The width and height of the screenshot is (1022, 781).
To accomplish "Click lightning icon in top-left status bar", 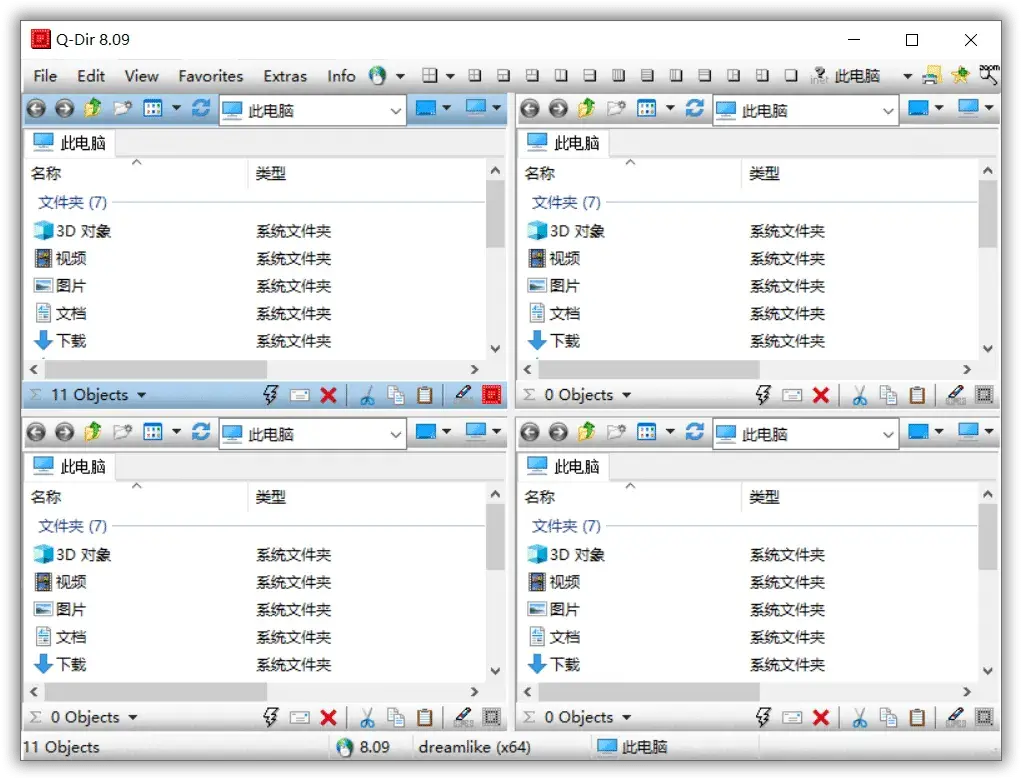I will (x=270, y=395).
